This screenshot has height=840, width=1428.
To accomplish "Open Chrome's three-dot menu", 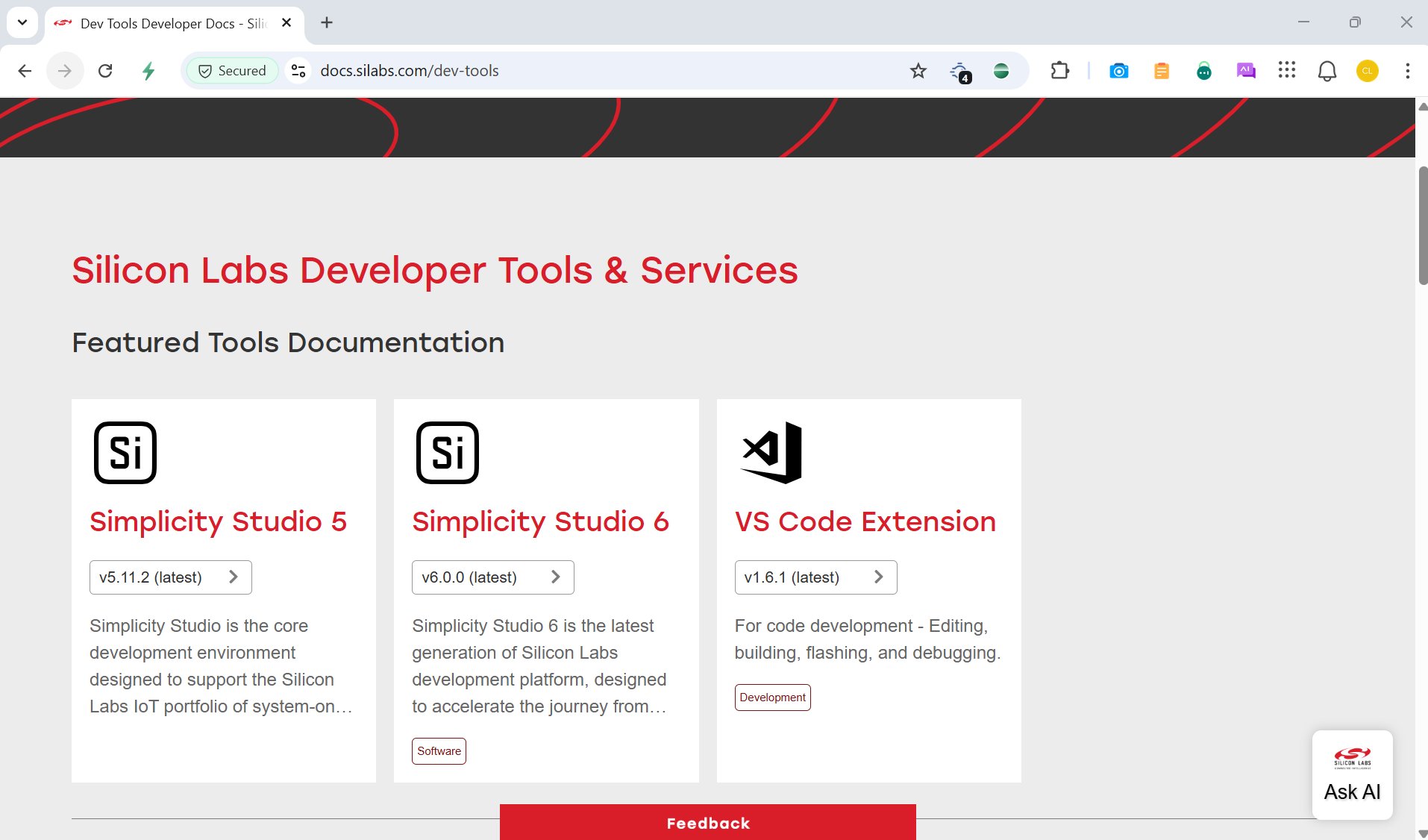I will pyautogui.click(x=1409, y=71).
